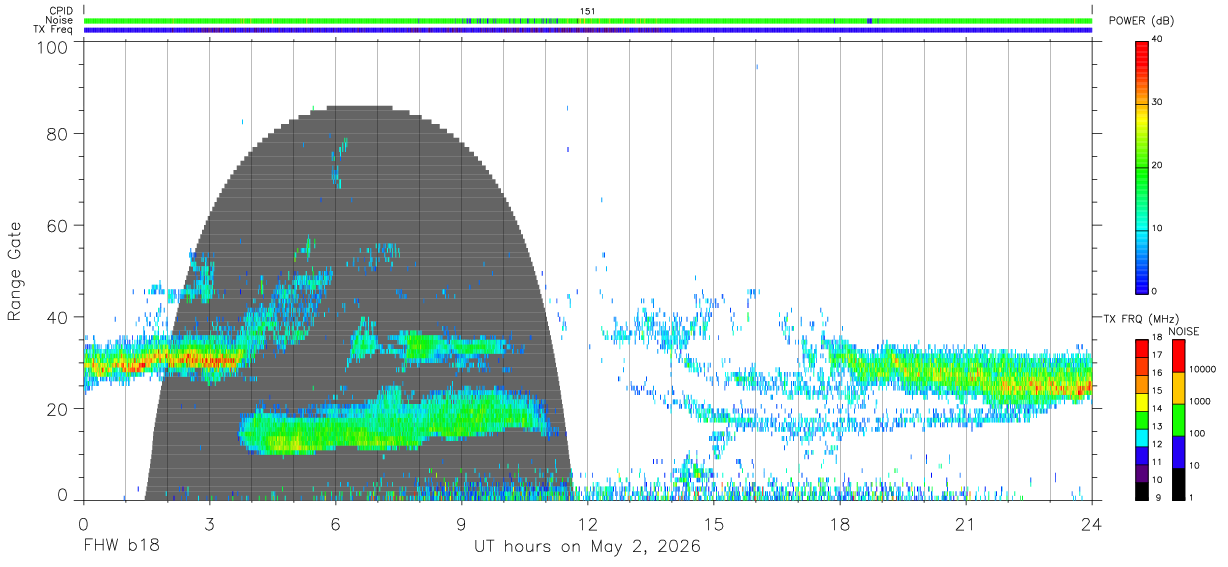Image resolution: width=1228 pixels, height=567 pixels.
Task: Click the "CPID" row label
Action: [62, 11]
